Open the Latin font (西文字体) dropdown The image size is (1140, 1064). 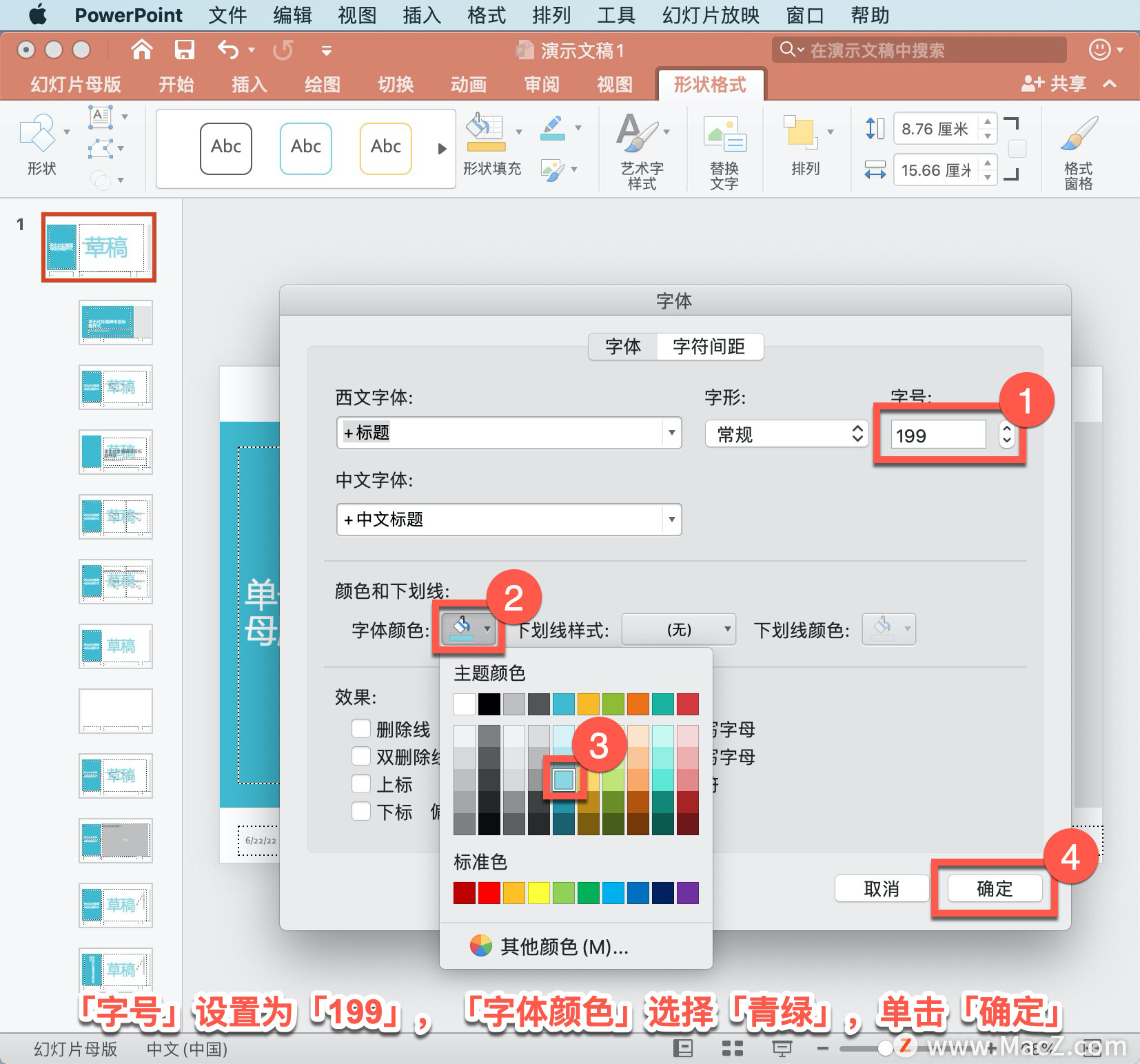(672, 433)
